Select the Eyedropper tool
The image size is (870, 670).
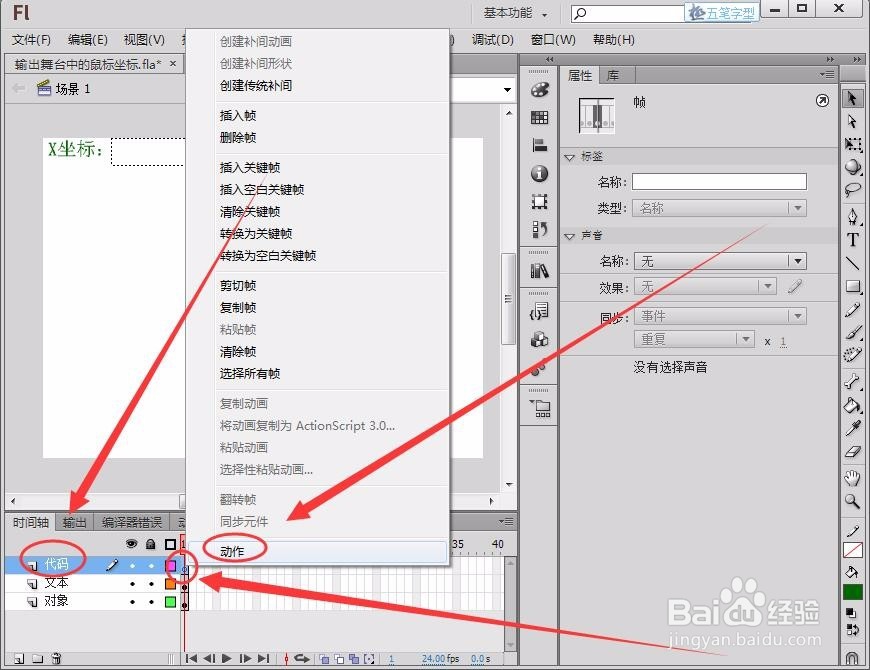coord(852,428)
